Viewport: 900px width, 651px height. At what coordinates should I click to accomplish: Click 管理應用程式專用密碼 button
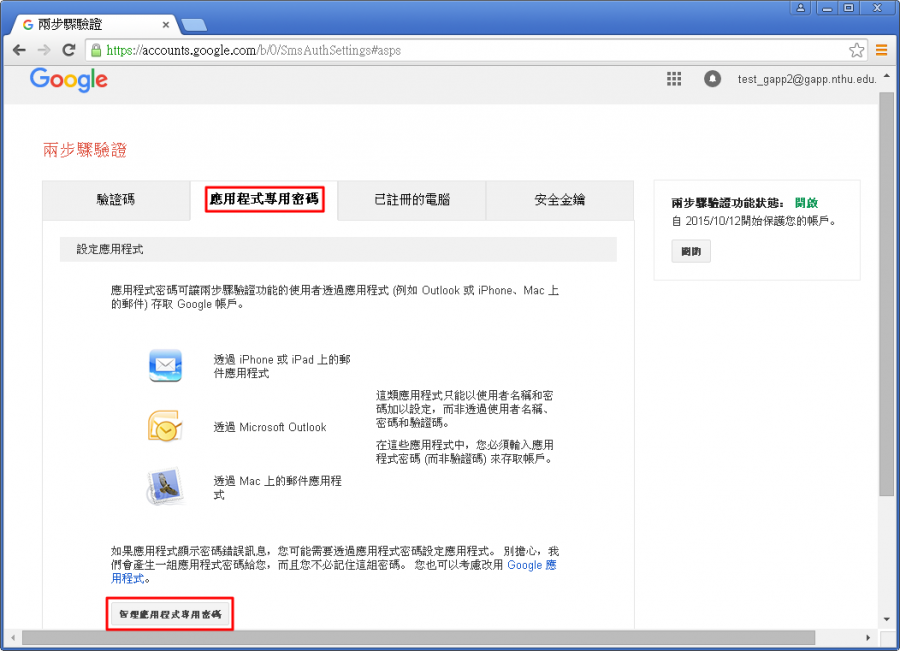point(170,613)
